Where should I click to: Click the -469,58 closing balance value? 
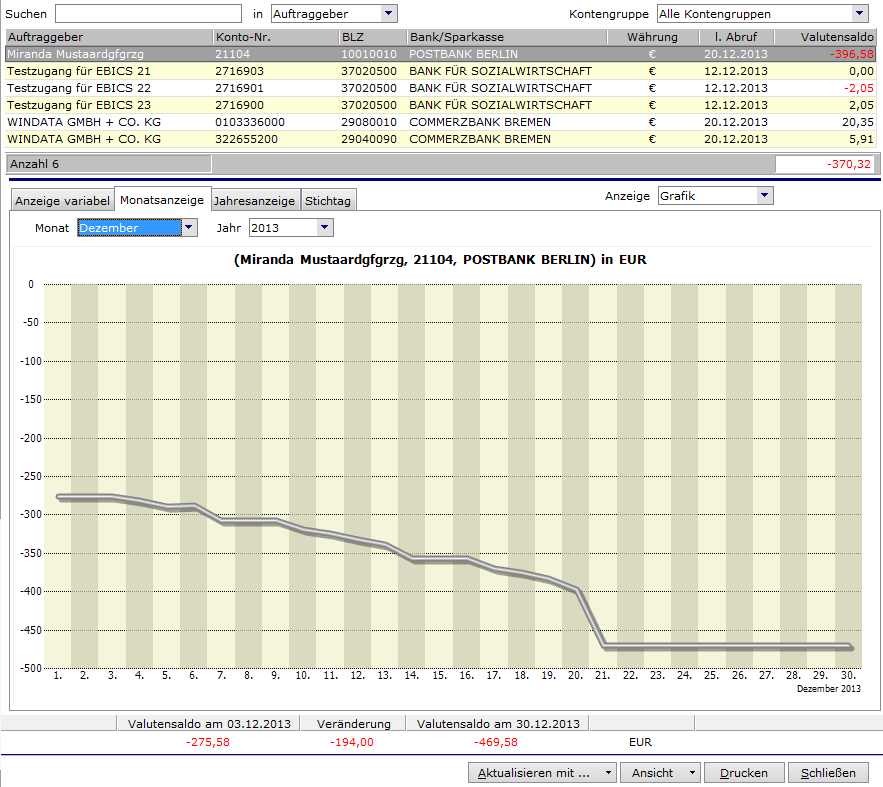(x=496, y=742)
